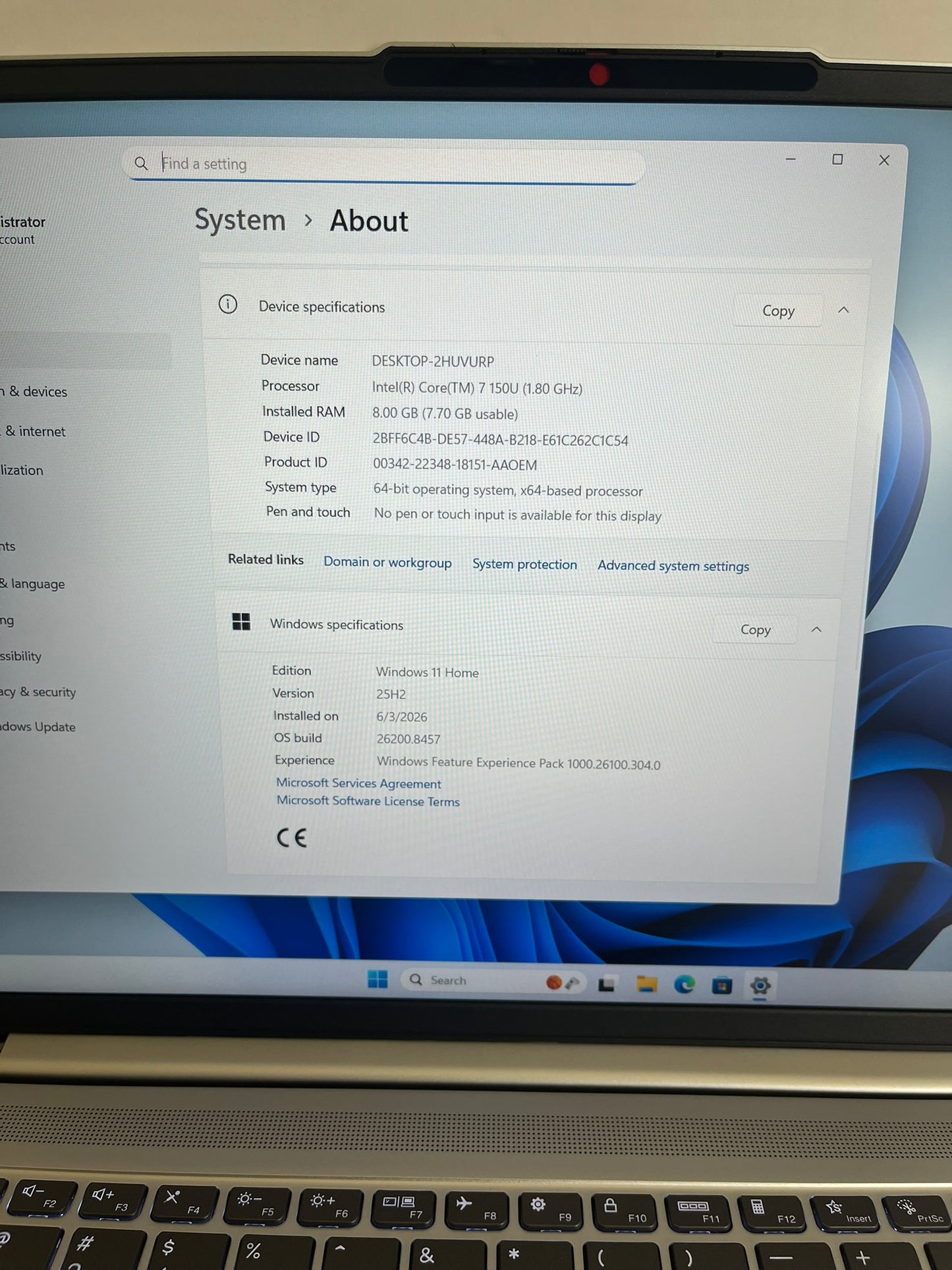The image size is (952, 1270).
Task: Open Microsoft Store from the taskbar
Action: pyautogui.click(x=722, y=985)
